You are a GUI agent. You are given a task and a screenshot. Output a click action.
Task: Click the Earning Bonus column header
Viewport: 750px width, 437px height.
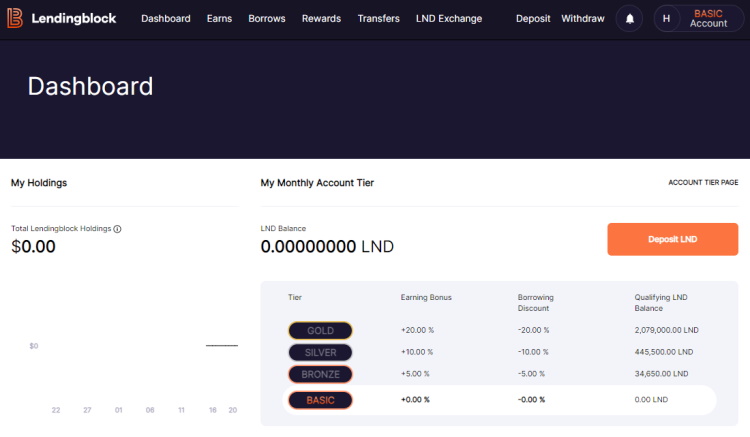click(x=426, y=297)
